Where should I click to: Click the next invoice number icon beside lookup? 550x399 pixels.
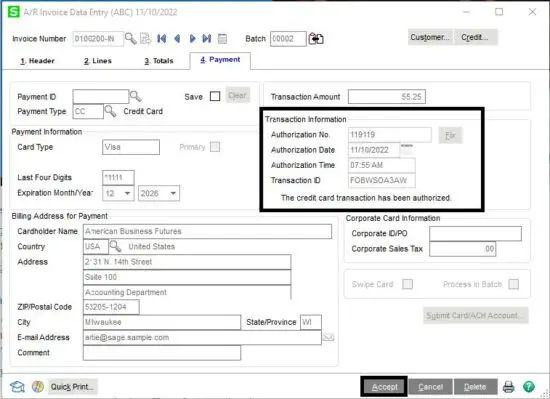coord(145,39)
